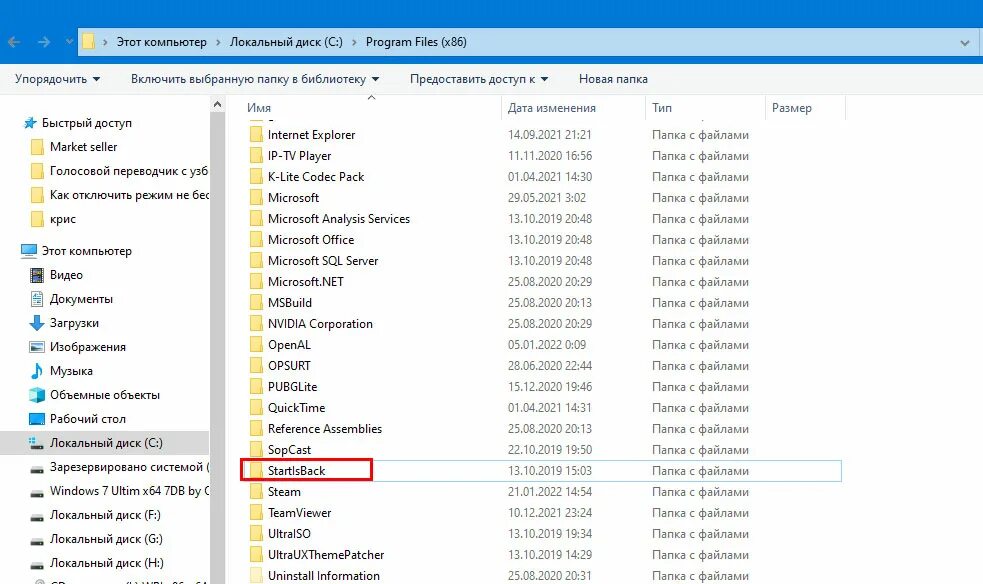983x584 pixels.
Task: Click 'Рабочий стол' desktop icon in sidebar
Action: (x=37, y=419)
